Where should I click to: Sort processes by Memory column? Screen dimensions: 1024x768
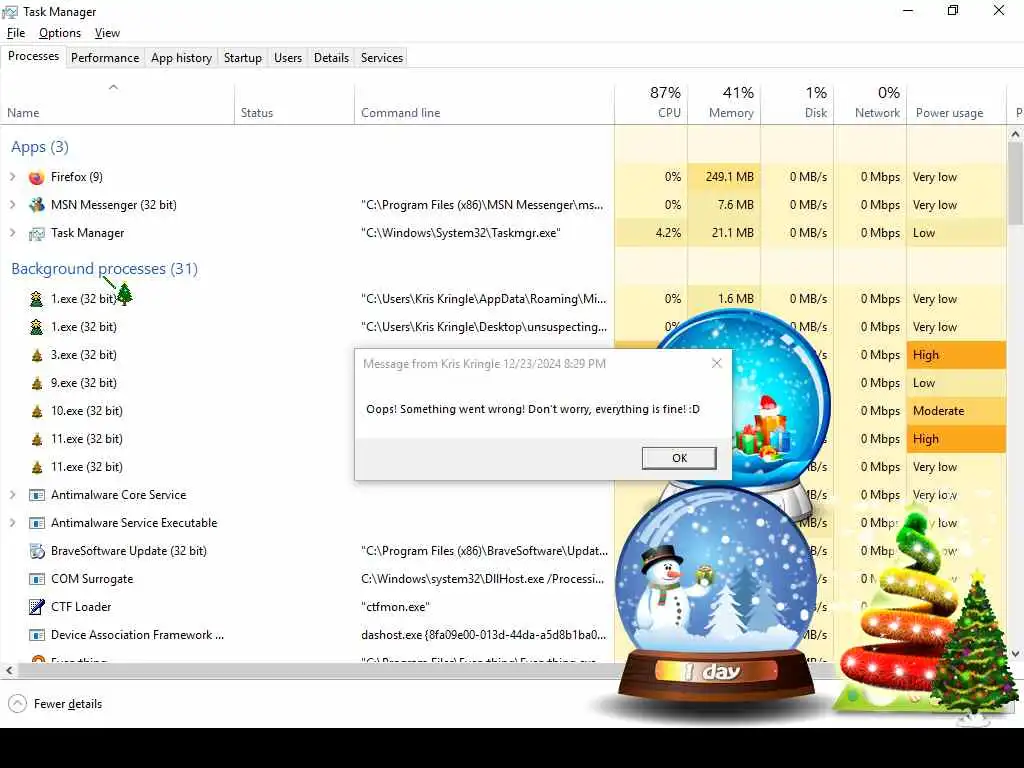724,103
